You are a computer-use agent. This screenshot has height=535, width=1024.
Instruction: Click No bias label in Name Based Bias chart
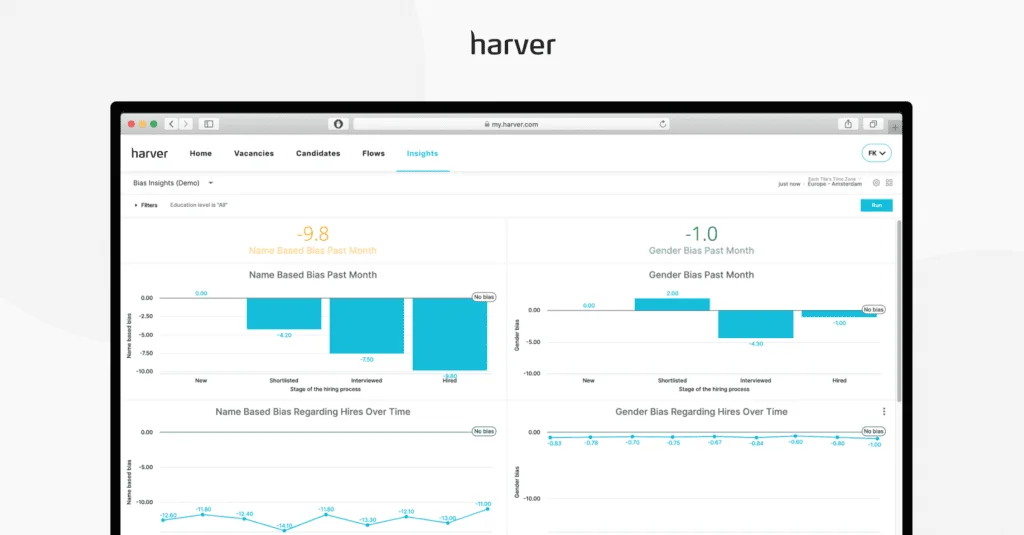[x=484, y=297]
